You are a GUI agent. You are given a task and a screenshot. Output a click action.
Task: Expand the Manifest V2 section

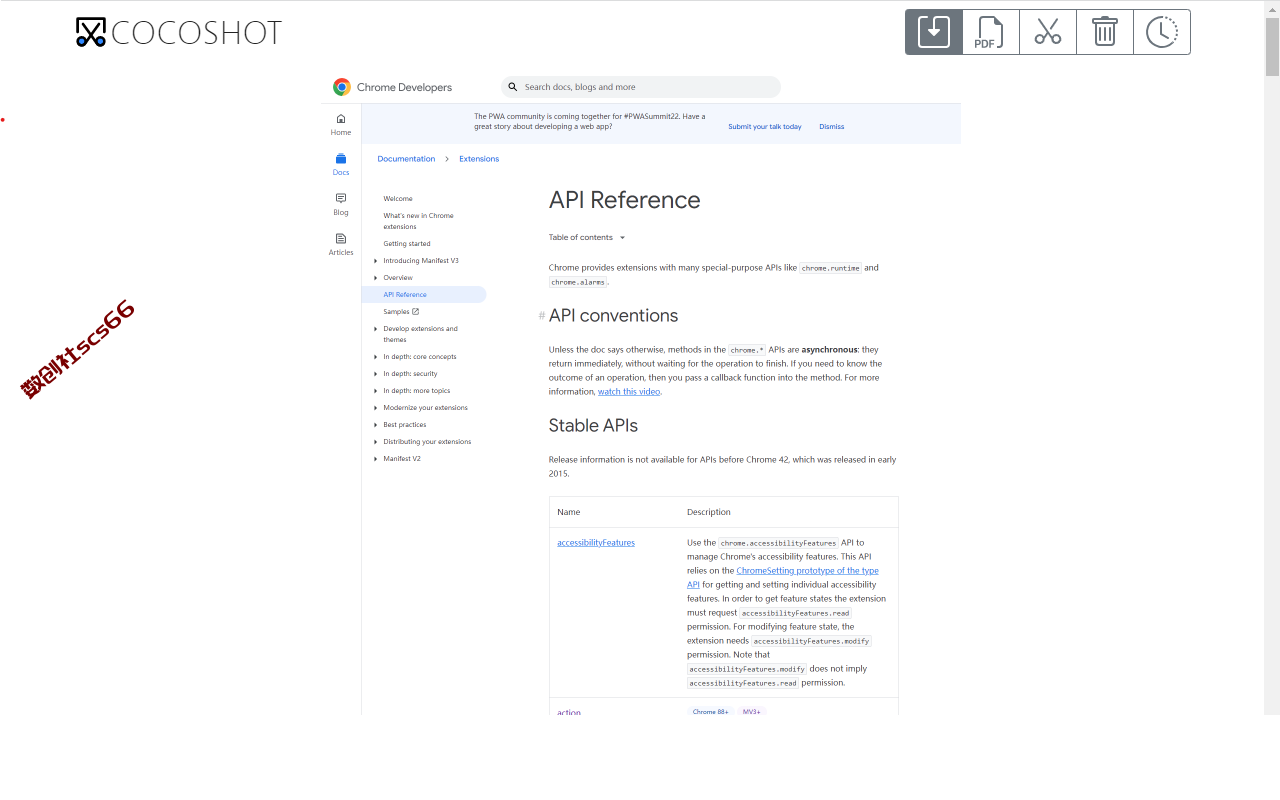(x=375, y=459)
